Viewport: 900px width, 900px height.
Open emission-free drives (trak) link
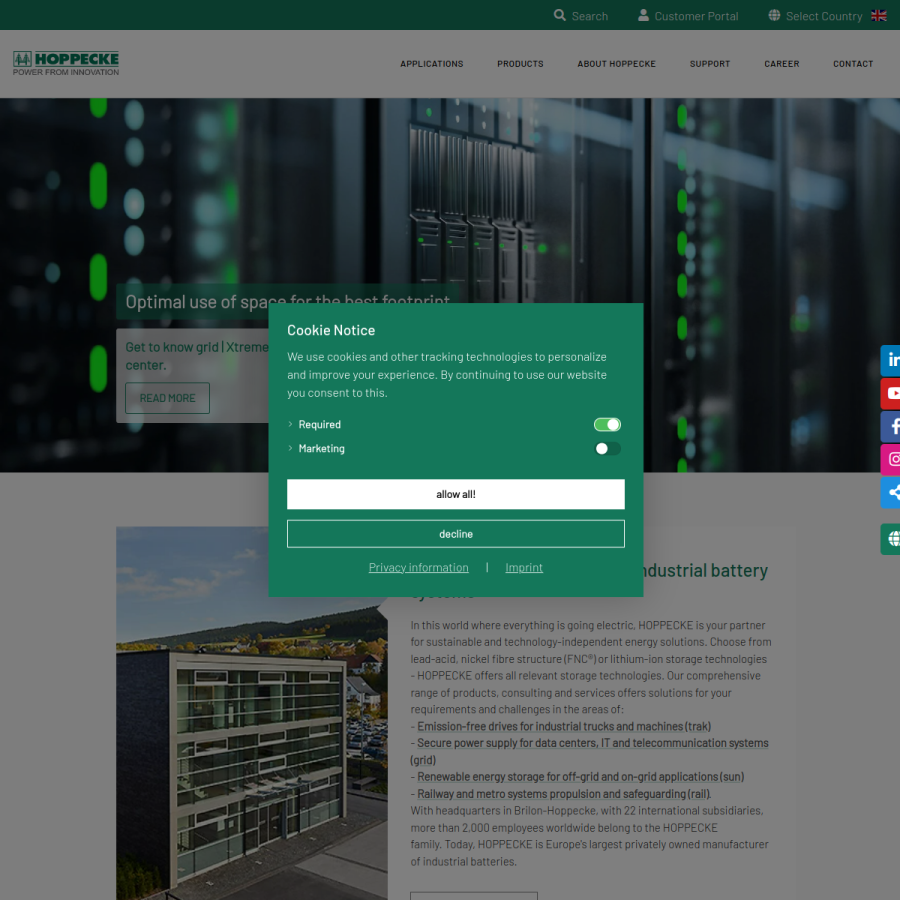[564, 726]
